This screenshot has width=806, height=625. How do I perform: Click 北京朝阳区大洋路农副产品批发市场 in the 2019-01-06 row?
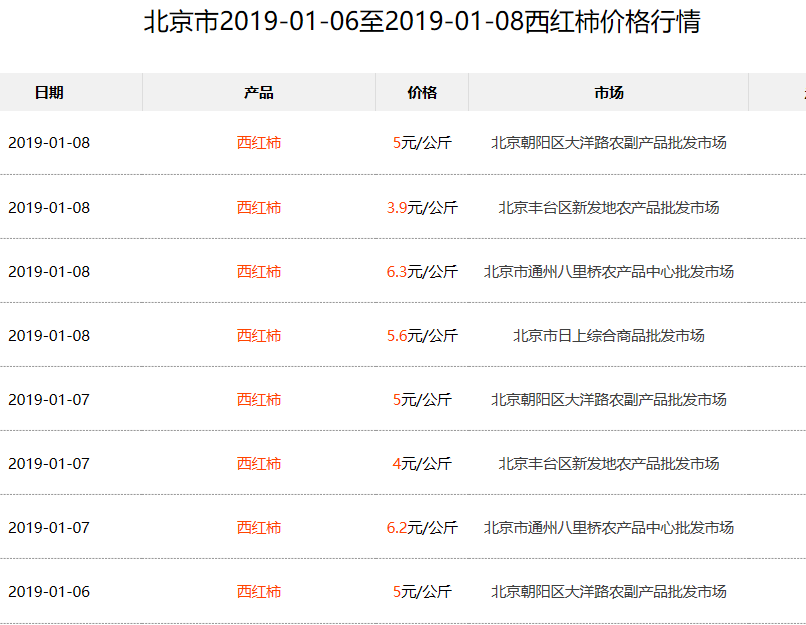609,592
